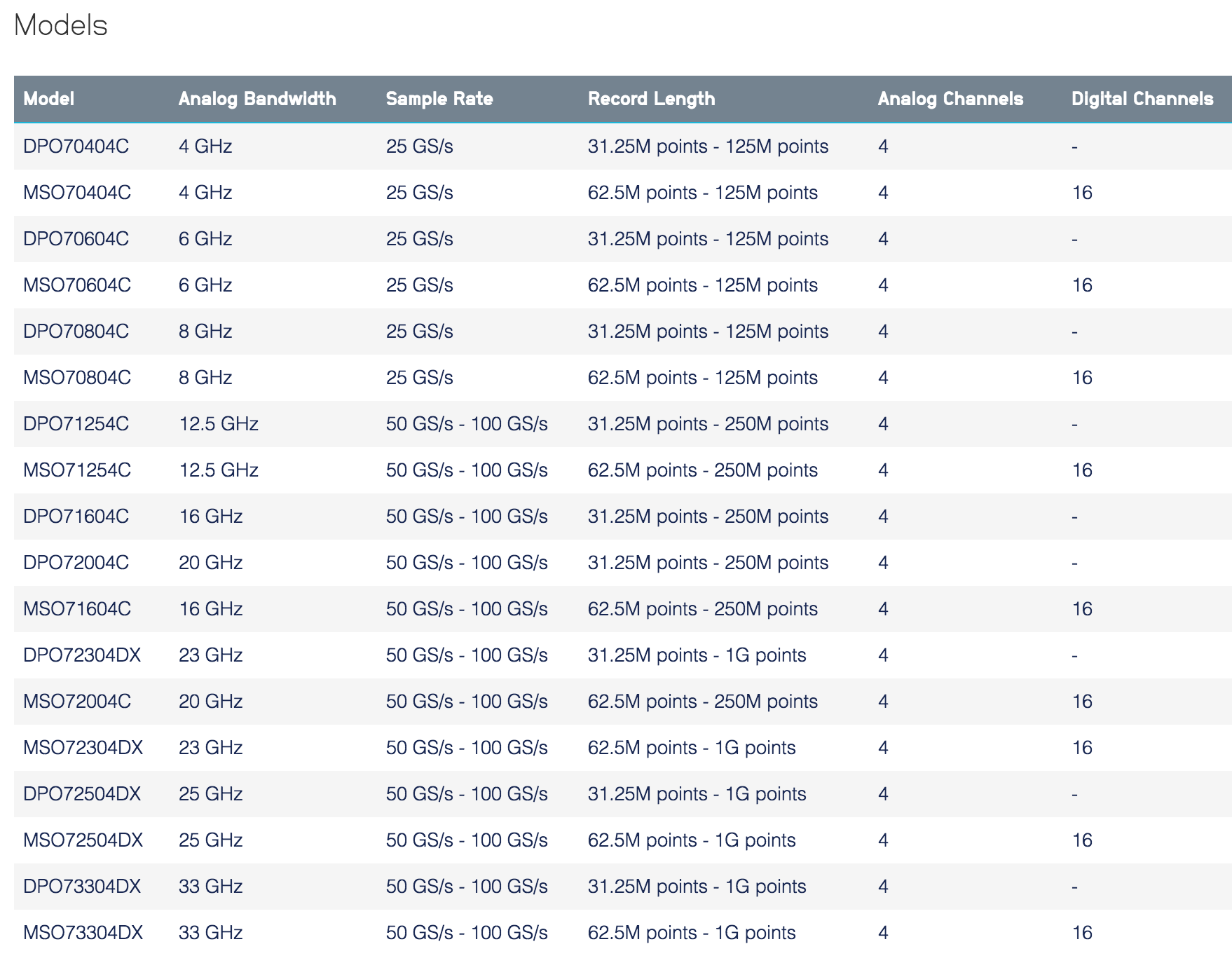
Task: Select the DPO71604C model name
Action: click(x=76, y=517)
